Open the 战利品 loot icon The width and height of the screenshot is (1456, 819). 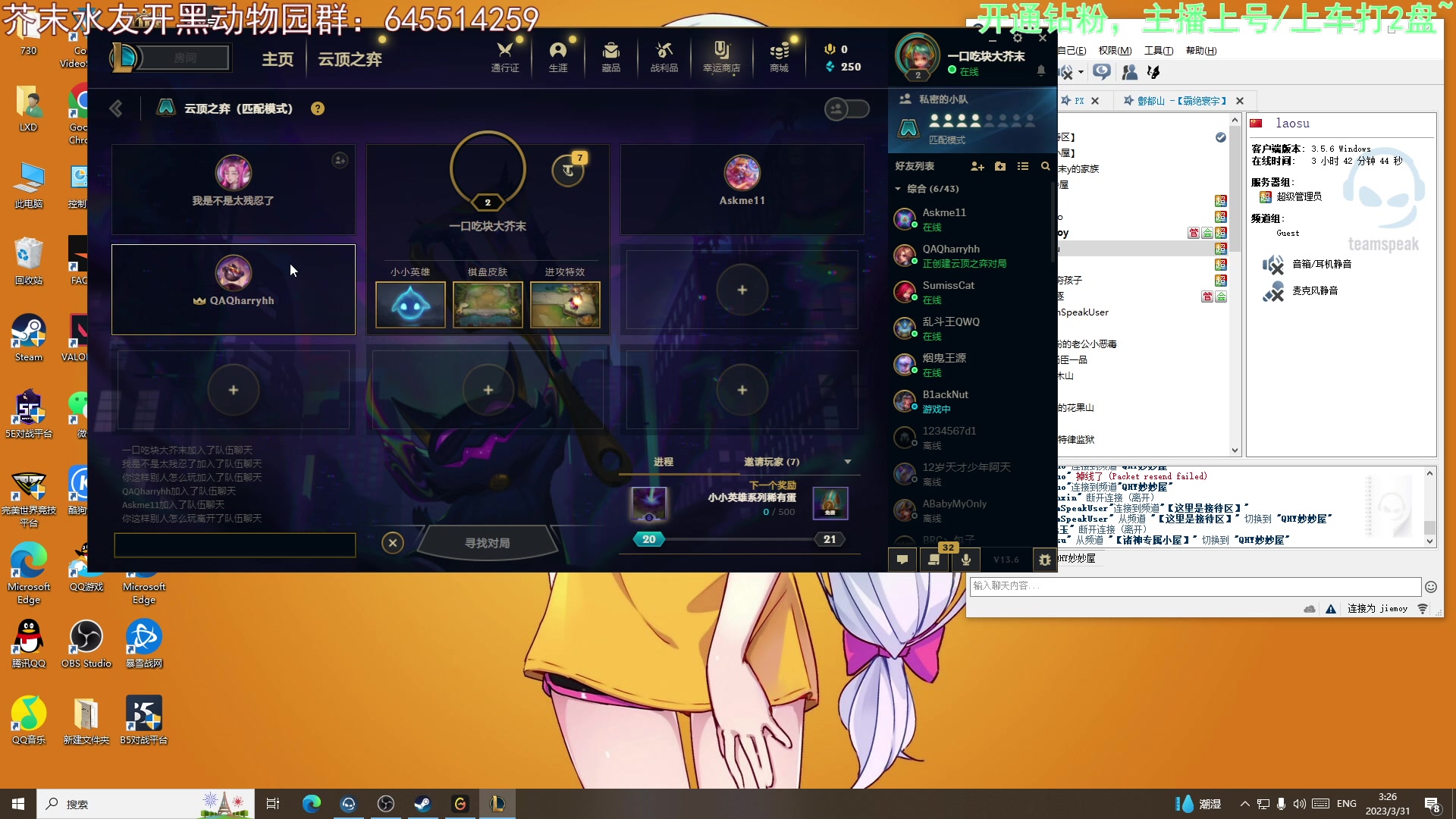664,57
